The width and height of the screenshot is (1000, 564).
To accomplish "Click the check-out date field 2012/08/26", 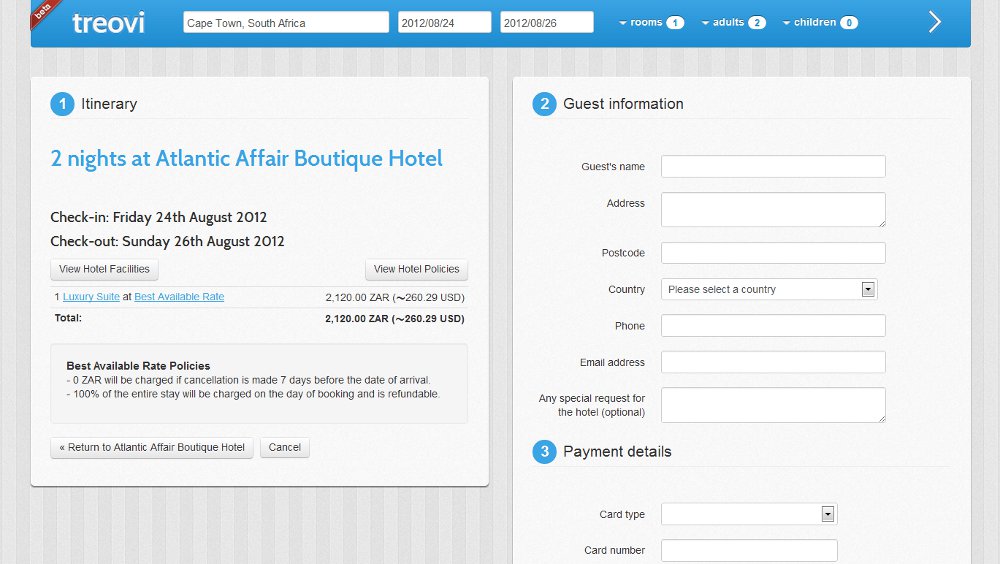I will [547, 22].
